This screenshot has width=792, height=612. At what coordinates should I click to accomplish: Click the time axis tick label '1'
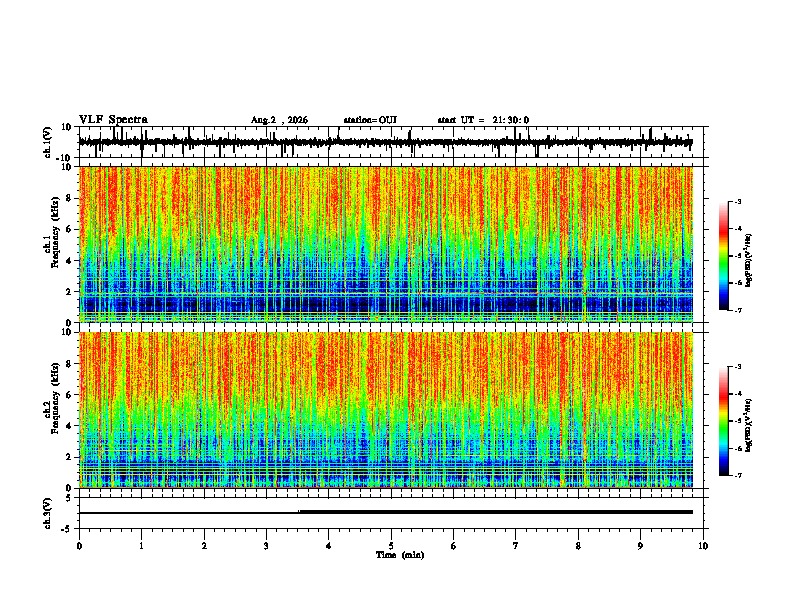[x=141, y=546]
